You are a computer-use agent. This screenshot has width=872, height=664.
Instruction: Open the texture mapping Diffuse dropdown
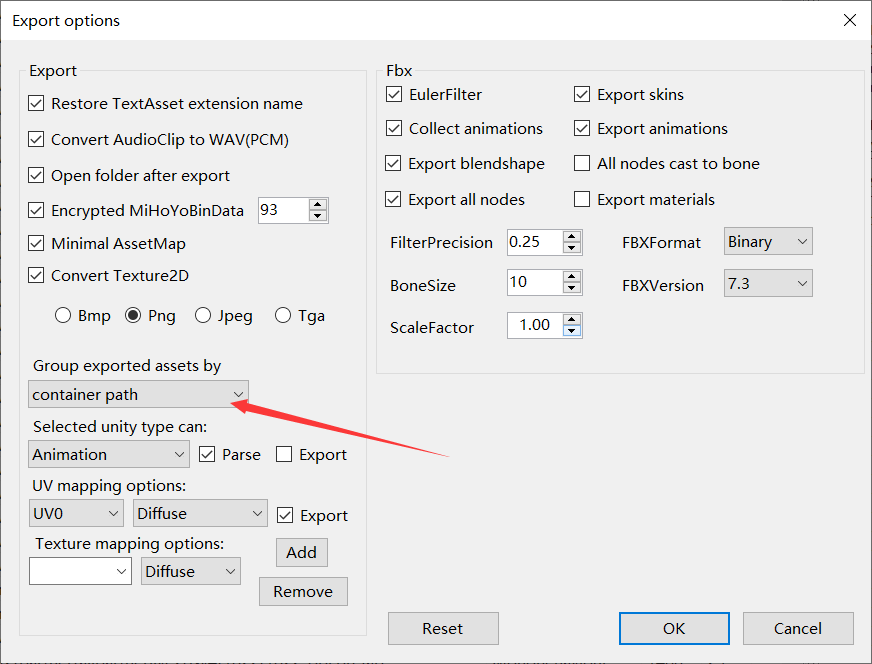[191, 571]
